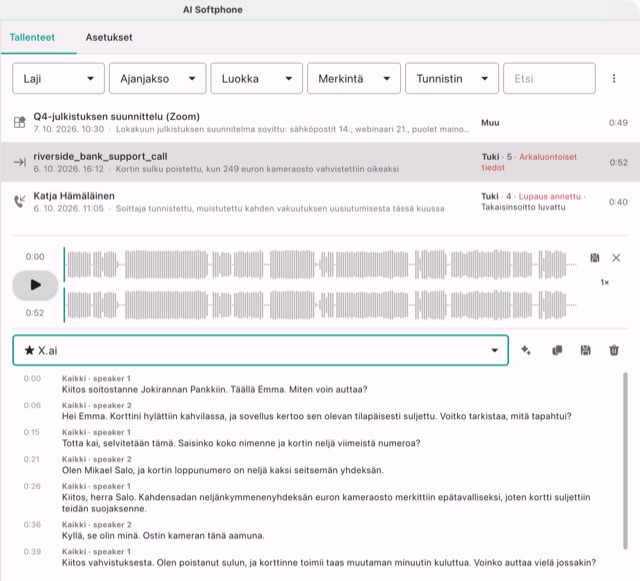Change the 1× playback speed
The height and width of the screenshot is (581, 640).
click(604, 282)
